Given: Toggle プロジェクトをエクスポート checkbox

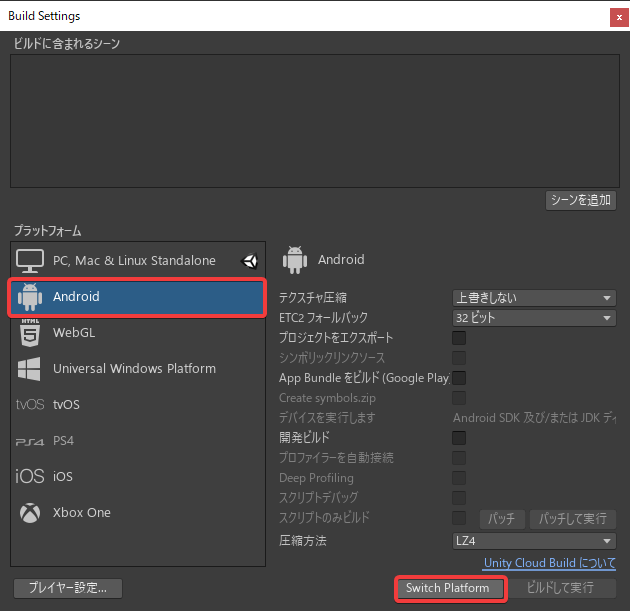Looking at the screenshot, I should point(459,338).
